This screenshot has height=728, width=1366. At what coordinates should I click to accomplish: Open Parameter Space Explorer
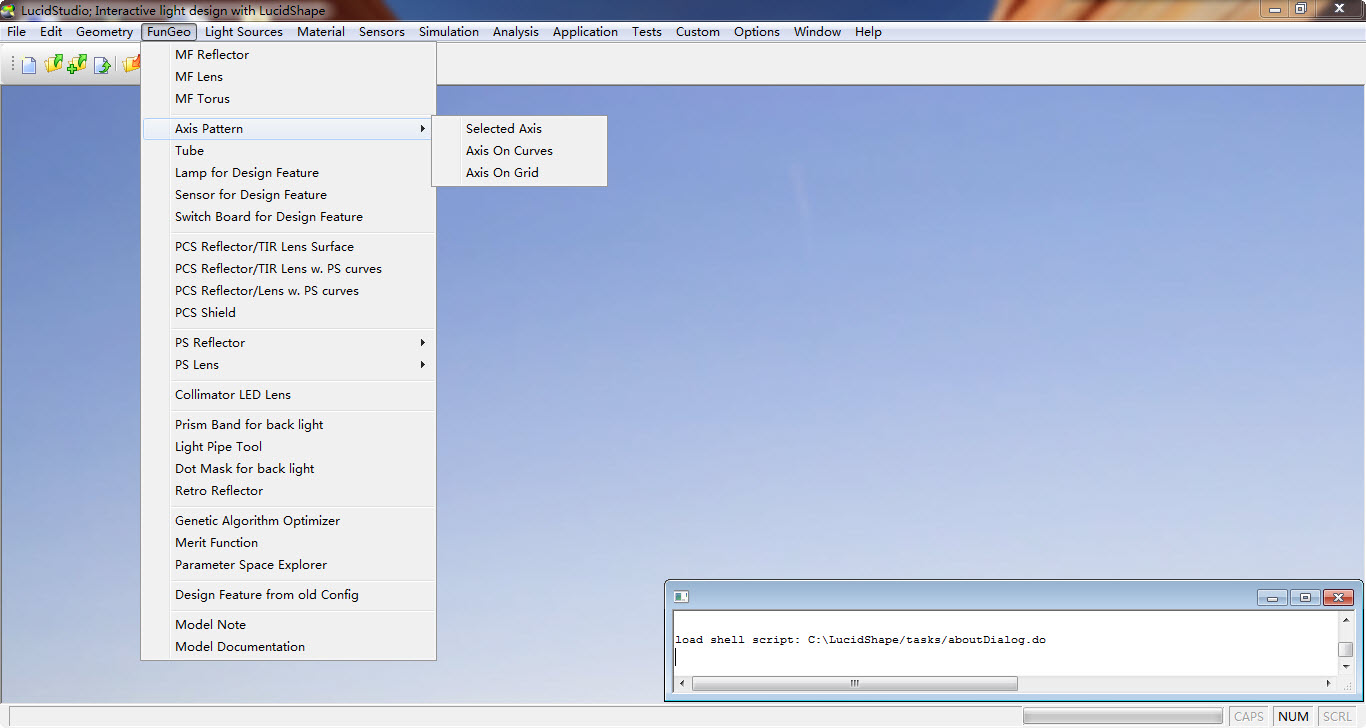coord(288,565)
